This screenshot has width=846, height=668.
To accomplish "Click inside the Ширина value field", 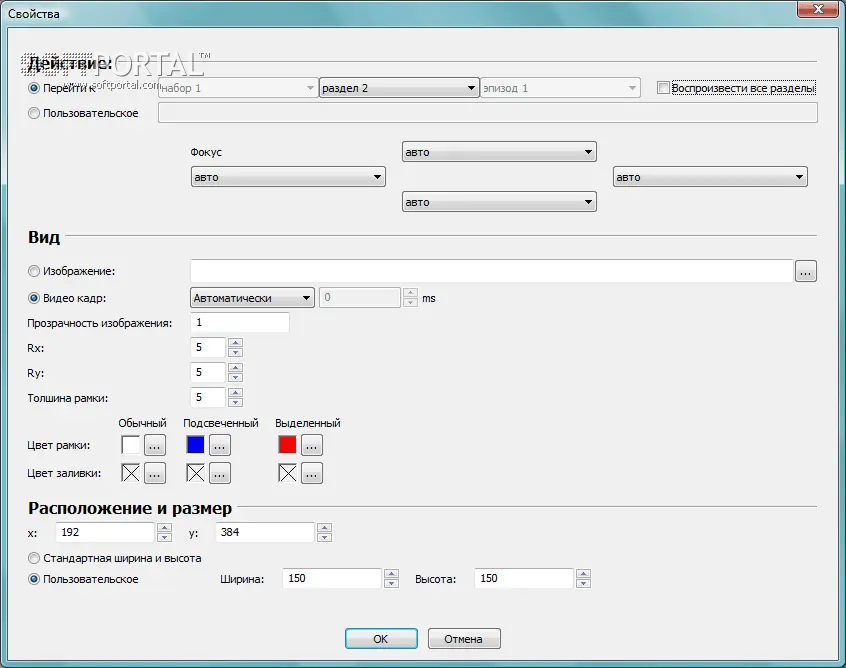I will point(330,579).
